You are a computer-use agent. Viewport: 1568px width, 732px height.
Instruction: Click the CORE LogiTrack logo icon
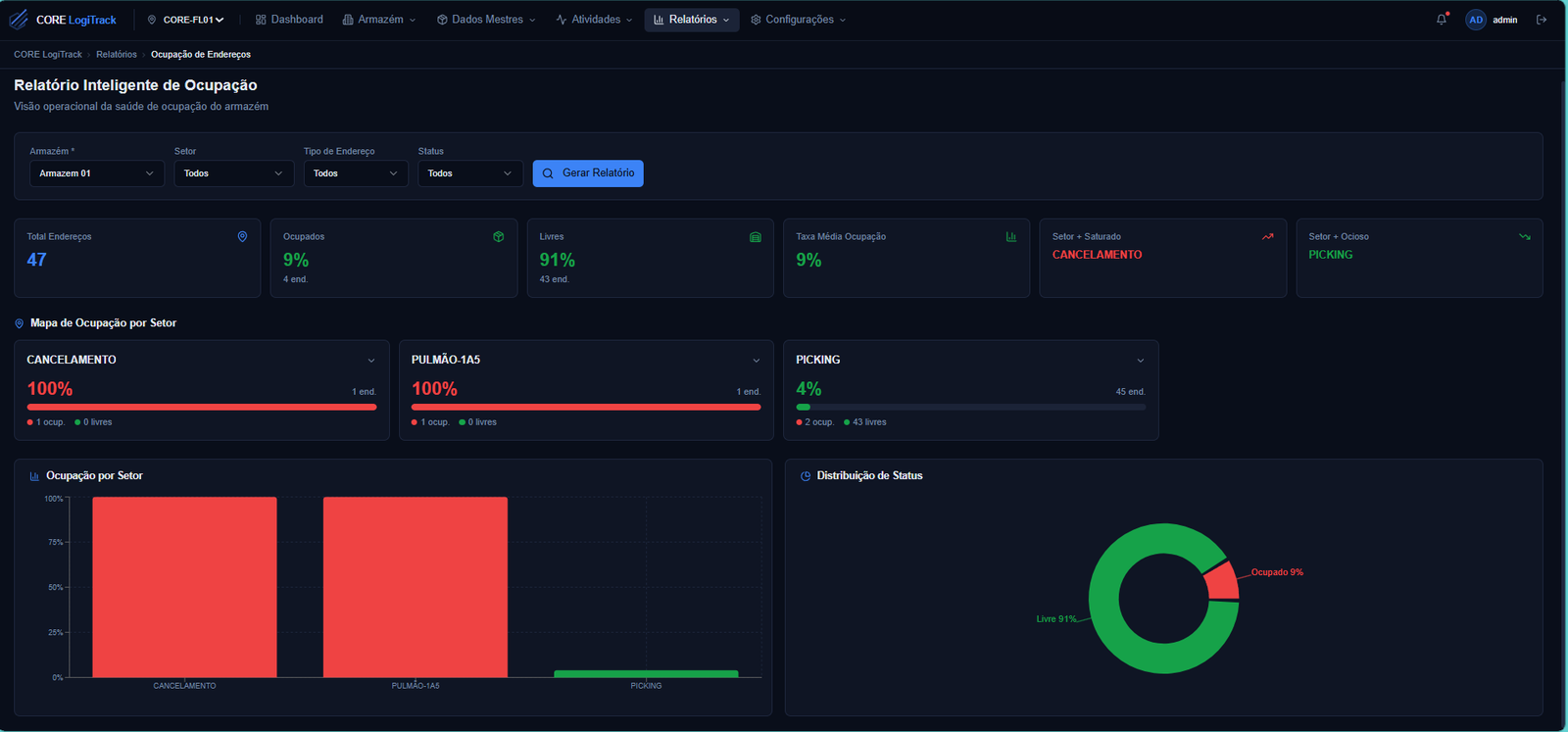coord(19,20)
